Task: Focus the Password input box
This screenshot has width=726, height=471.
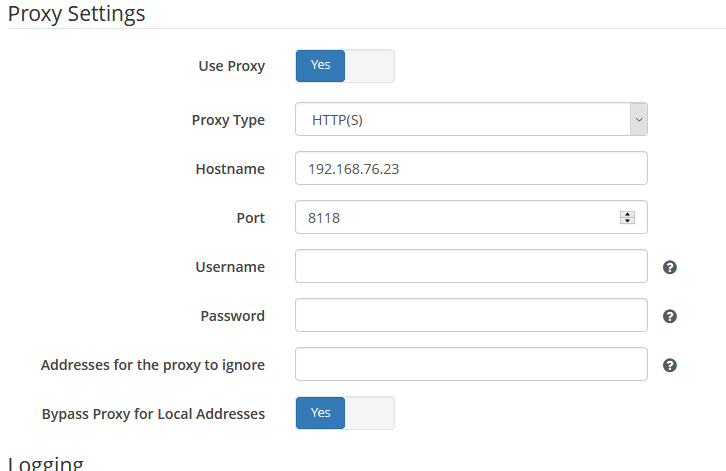Action: coord(471,315)
